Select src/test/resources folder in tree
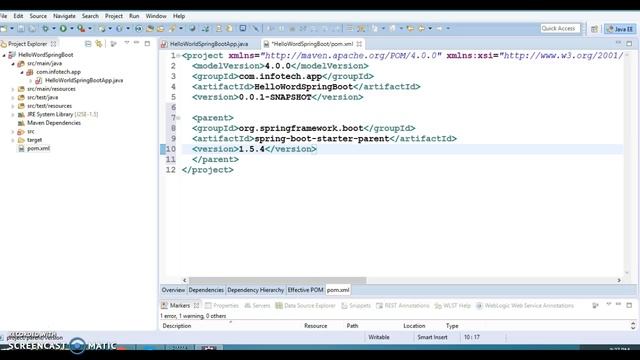Viewport: 640px width, 360px height. (49, 106)
